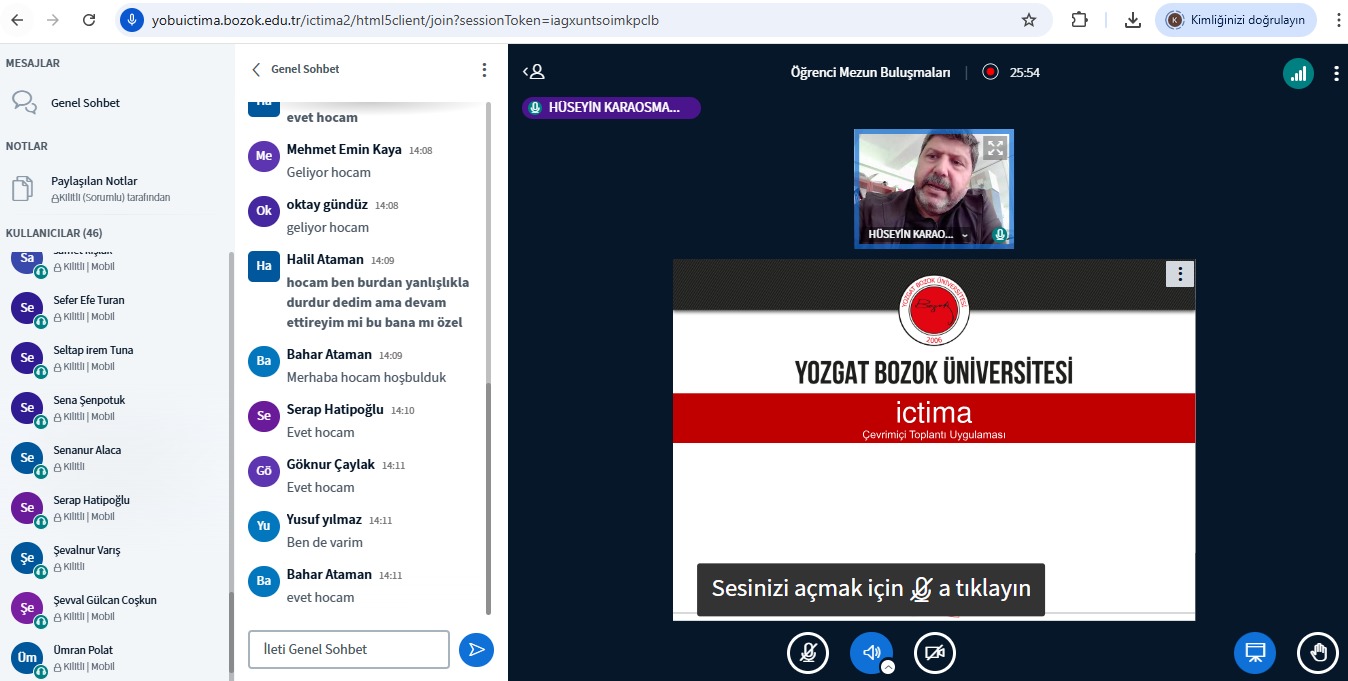1348x681 pixels.
Task: Click Sefer Efe Turan's avatar icon
Action: pyautogui.click(x=27, y=307)
